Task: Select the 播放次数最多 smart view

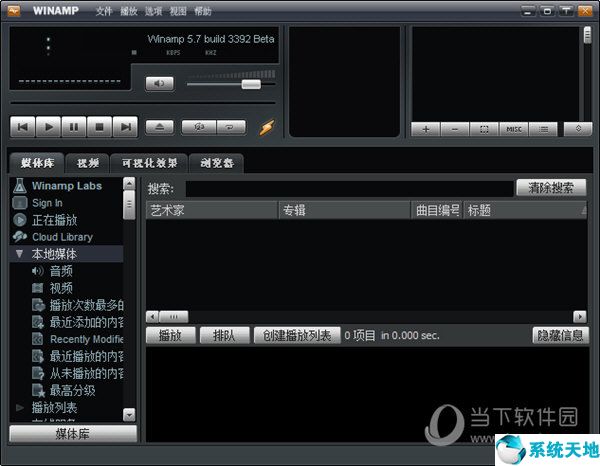Action: [86, 305]
